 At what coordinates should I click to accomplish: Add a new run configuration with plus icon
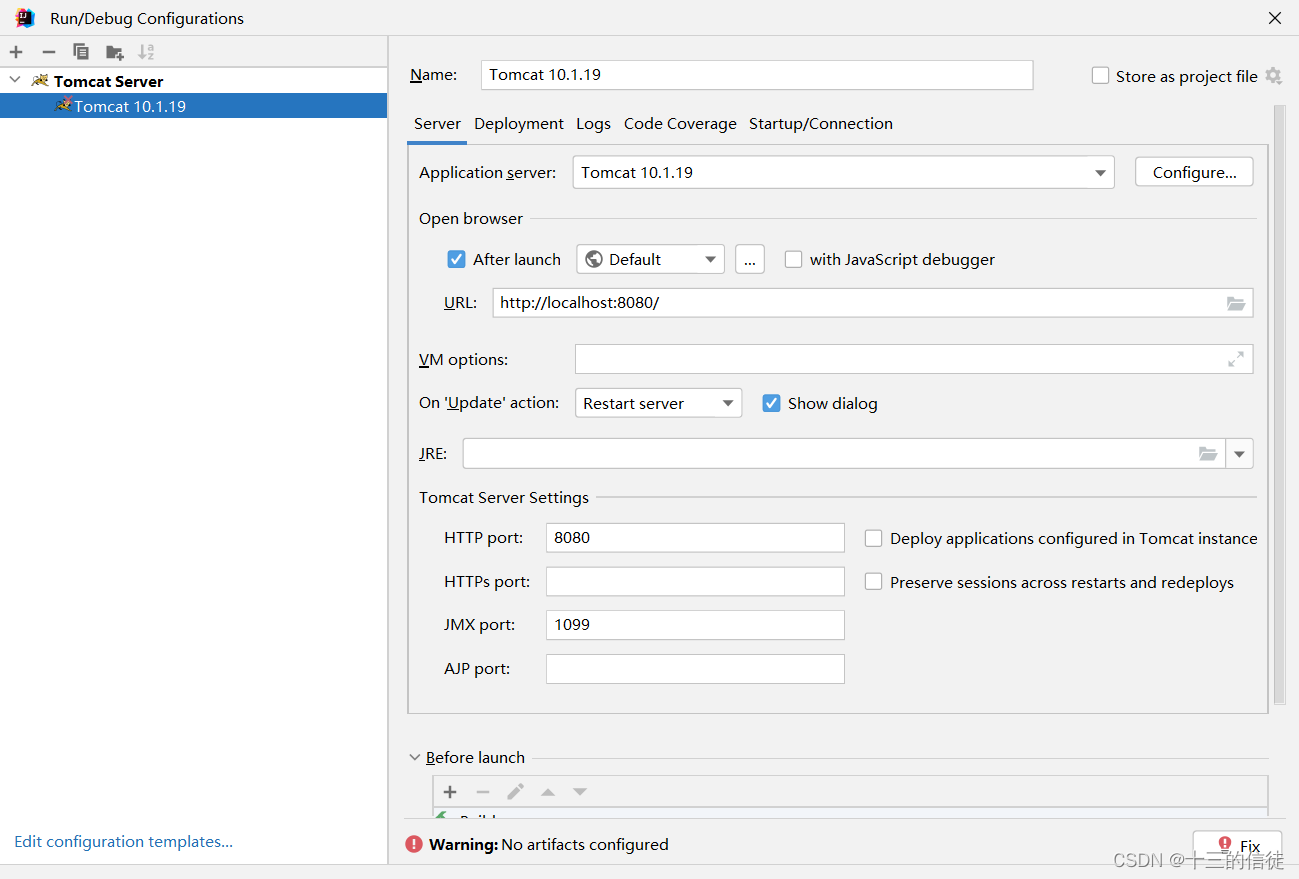pos(16,52)
